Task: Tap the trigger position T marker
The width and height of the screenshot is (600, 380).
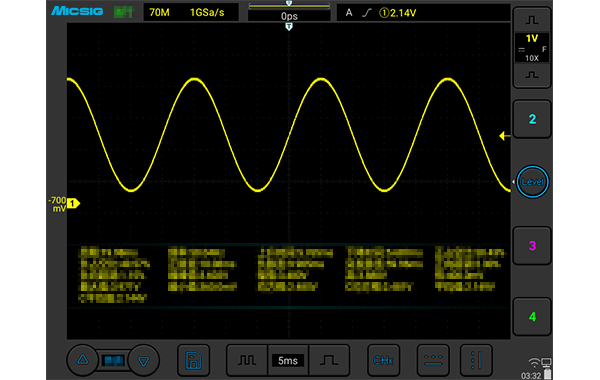Action: point(289,26)
